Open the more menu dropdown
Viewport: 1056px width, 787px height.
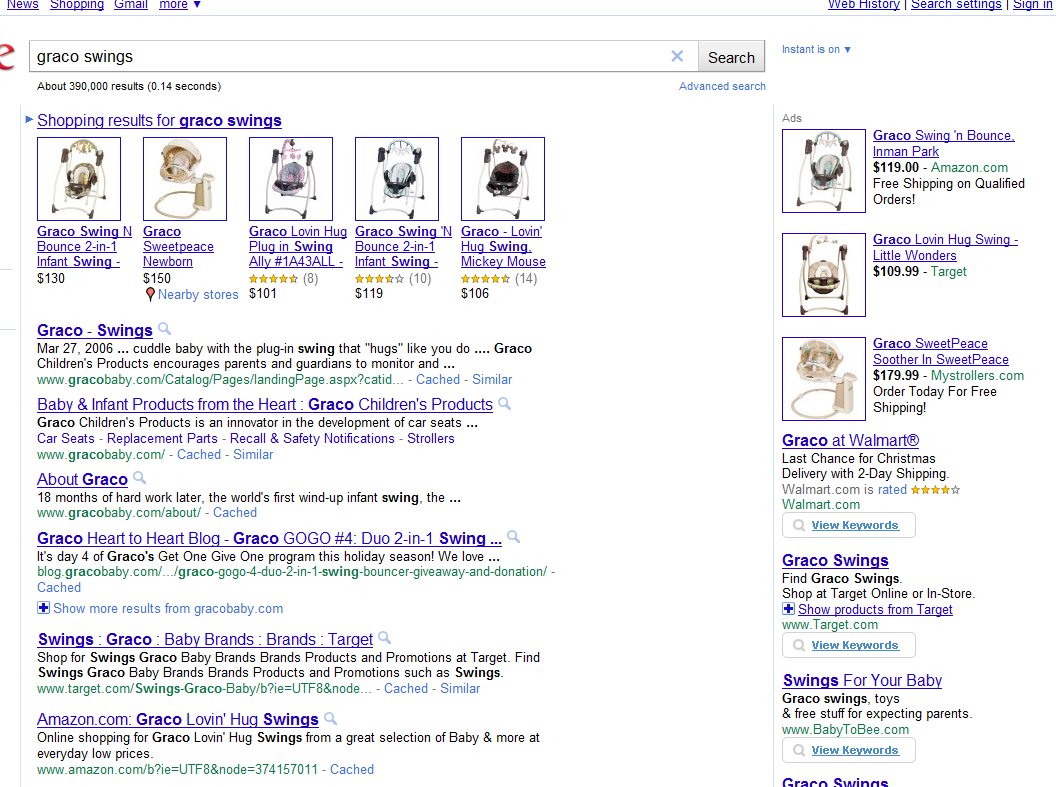180,5
